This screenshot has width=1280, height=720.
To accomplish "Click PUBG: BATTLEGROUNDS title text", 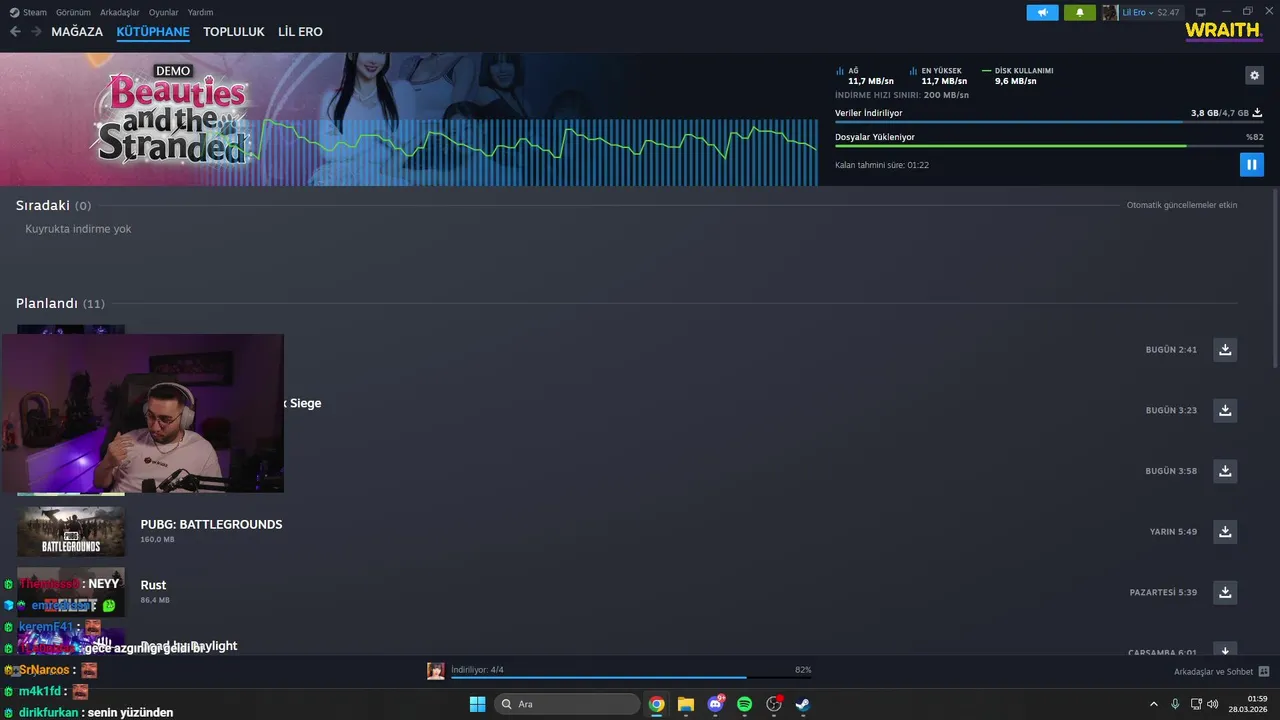I will (211, 524).
